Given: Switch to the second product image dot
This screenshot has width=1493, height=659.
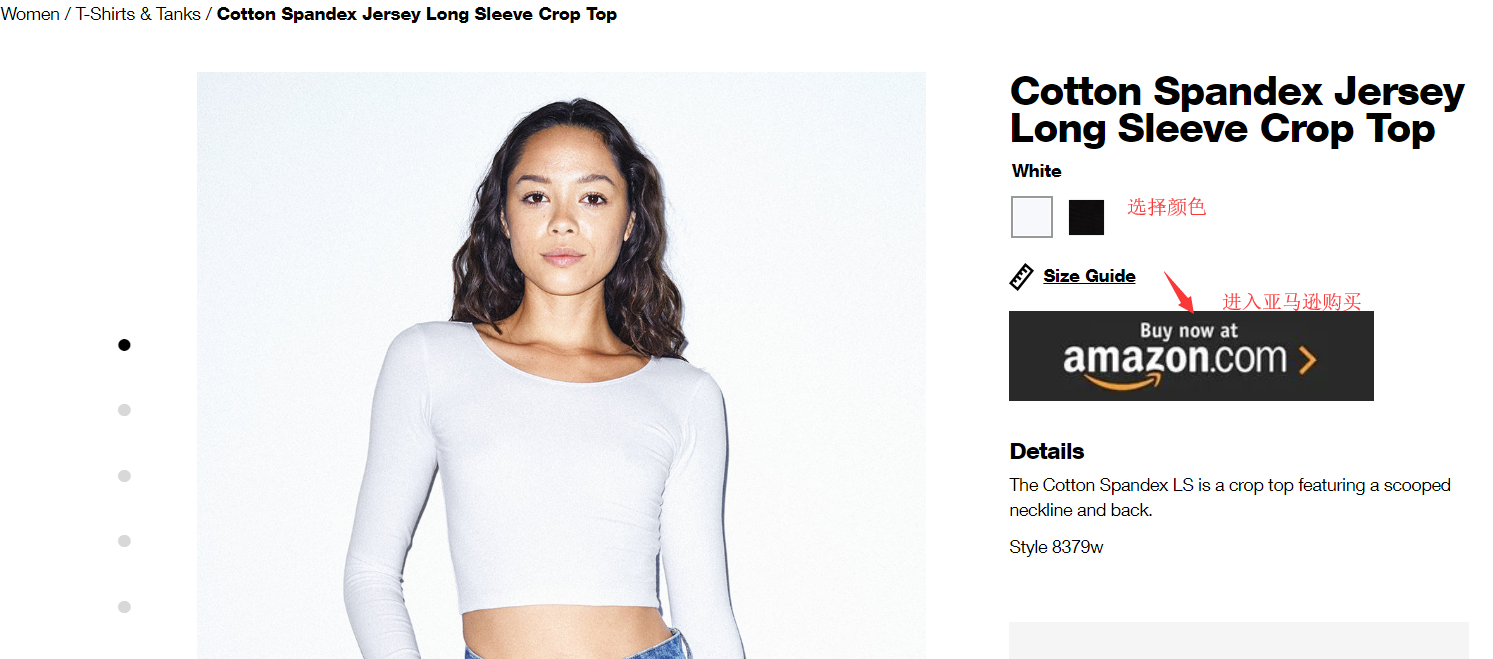Looking at the screenshot, I should click(x=124, y=410).
